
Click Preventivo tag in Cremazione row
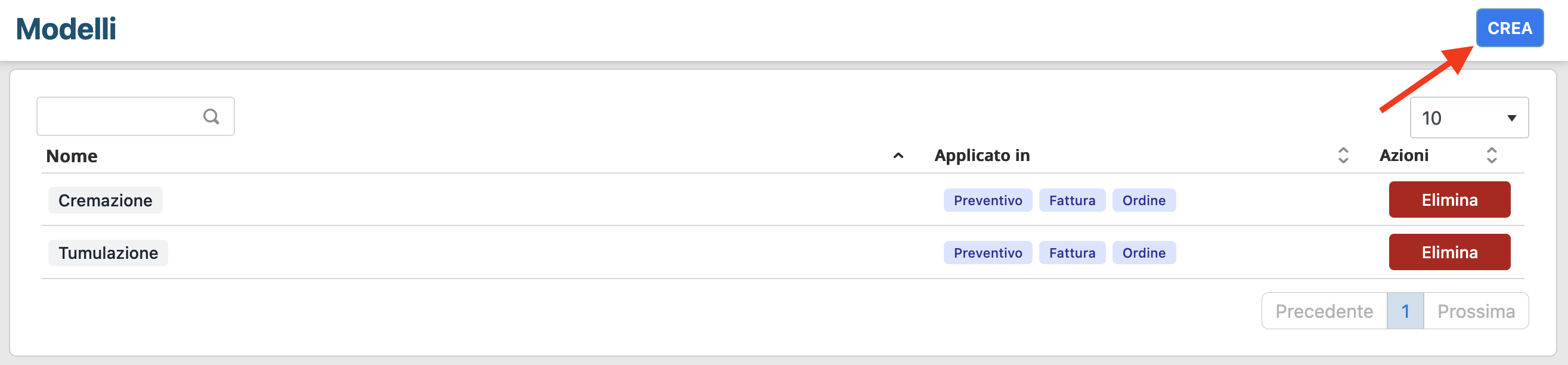987,200
